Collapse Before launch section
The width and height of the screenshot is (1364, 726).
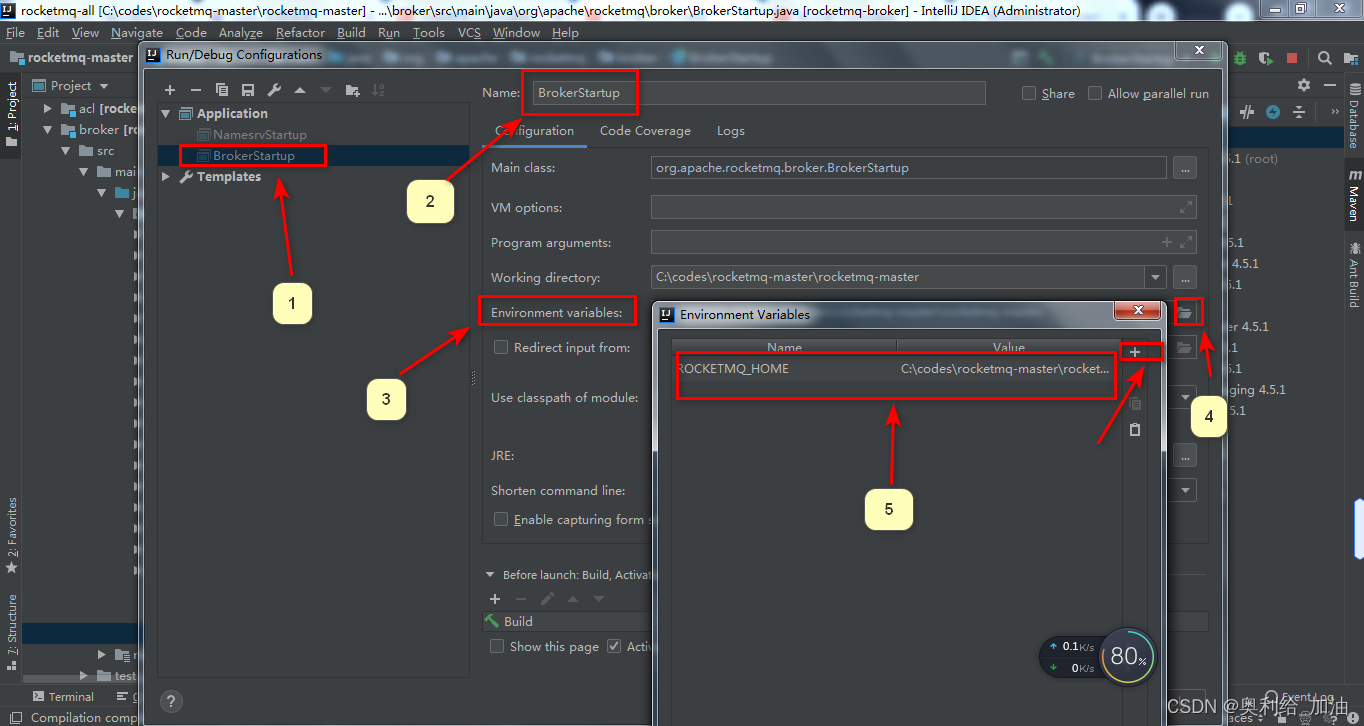coord(490,575)
